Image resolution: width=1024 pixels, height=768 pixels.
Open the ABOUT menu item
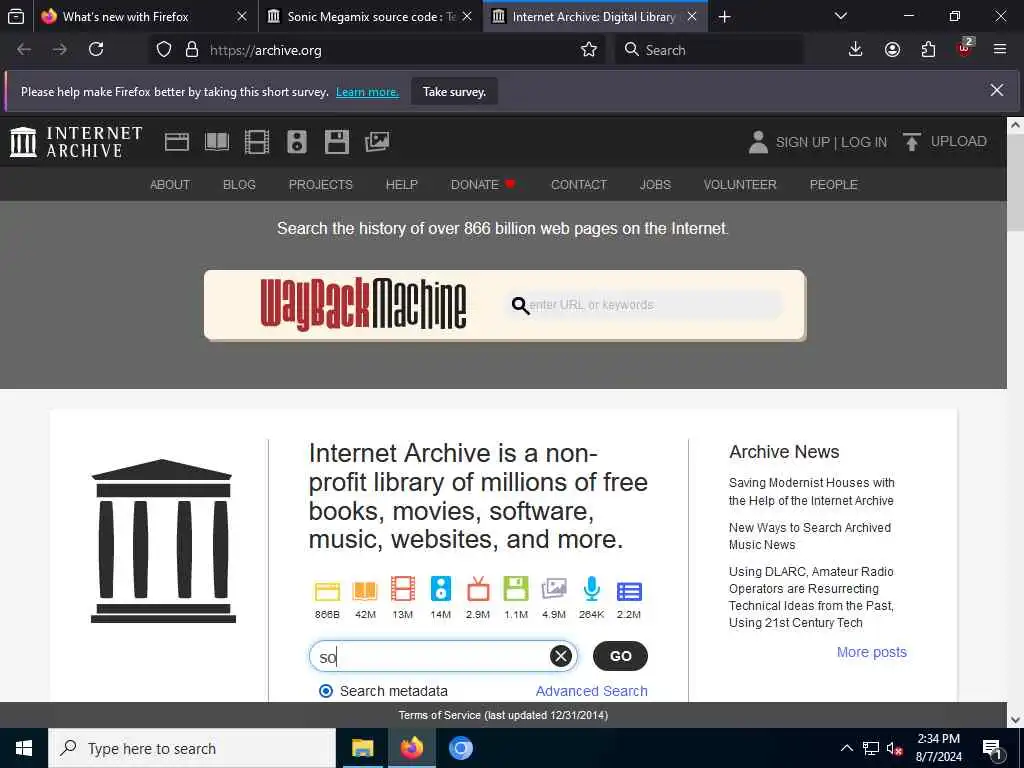(x=170, y=185)
